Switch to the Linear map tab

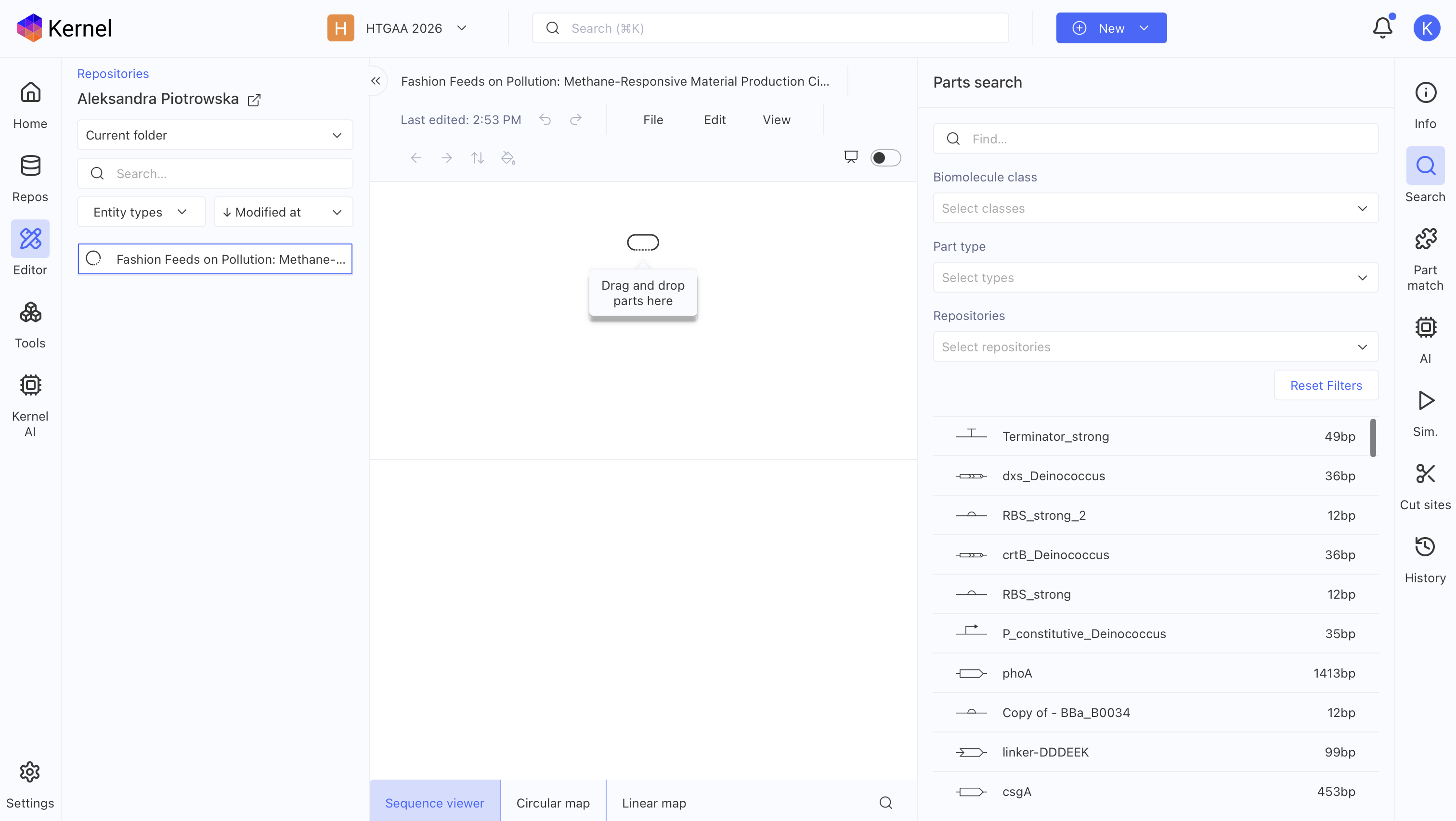coord(654,803)
